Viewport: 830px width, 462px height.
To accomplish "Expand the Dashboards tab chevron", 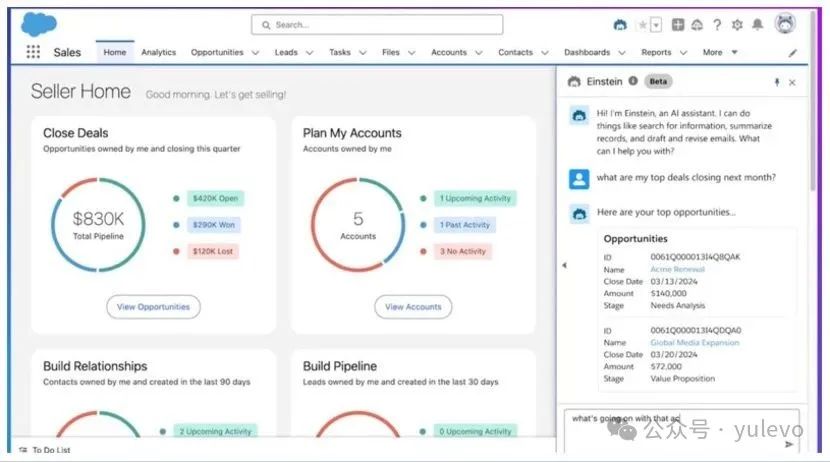I will (x=622, y=53).
